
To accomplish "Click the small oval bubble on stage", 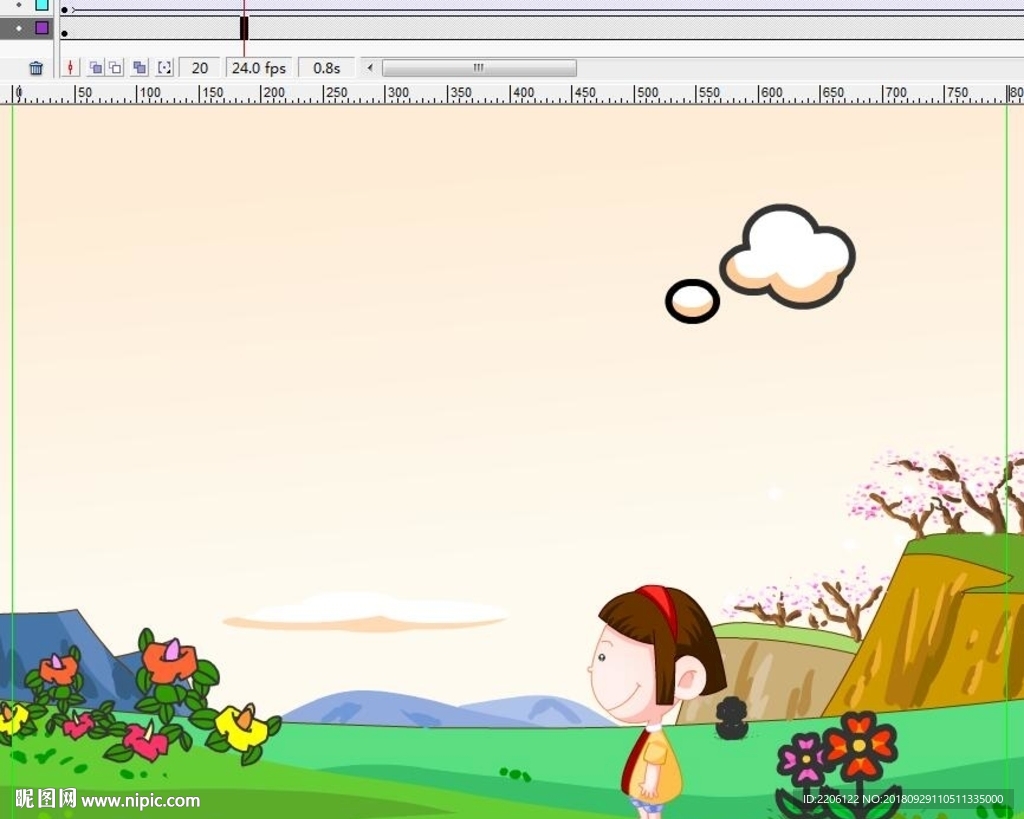I will coord(692,301).
